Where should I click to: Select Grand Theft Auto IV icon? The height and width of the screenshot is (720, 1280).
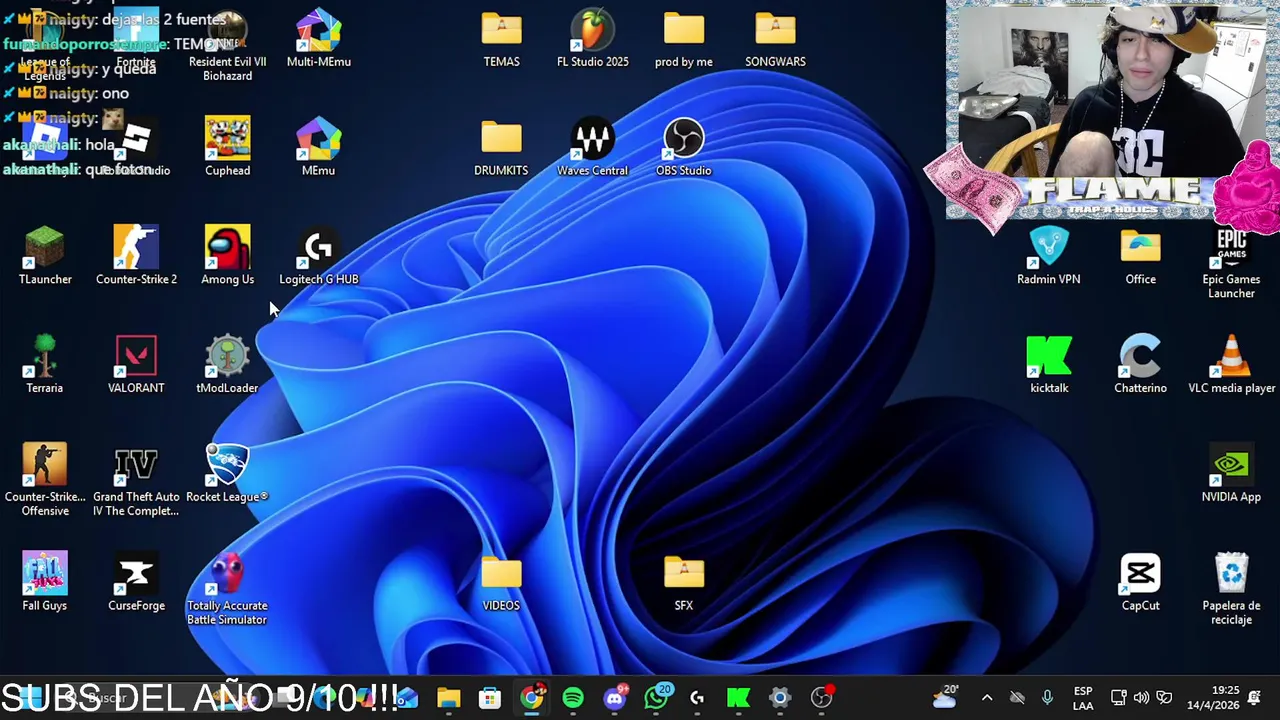[x=136, y=480]
